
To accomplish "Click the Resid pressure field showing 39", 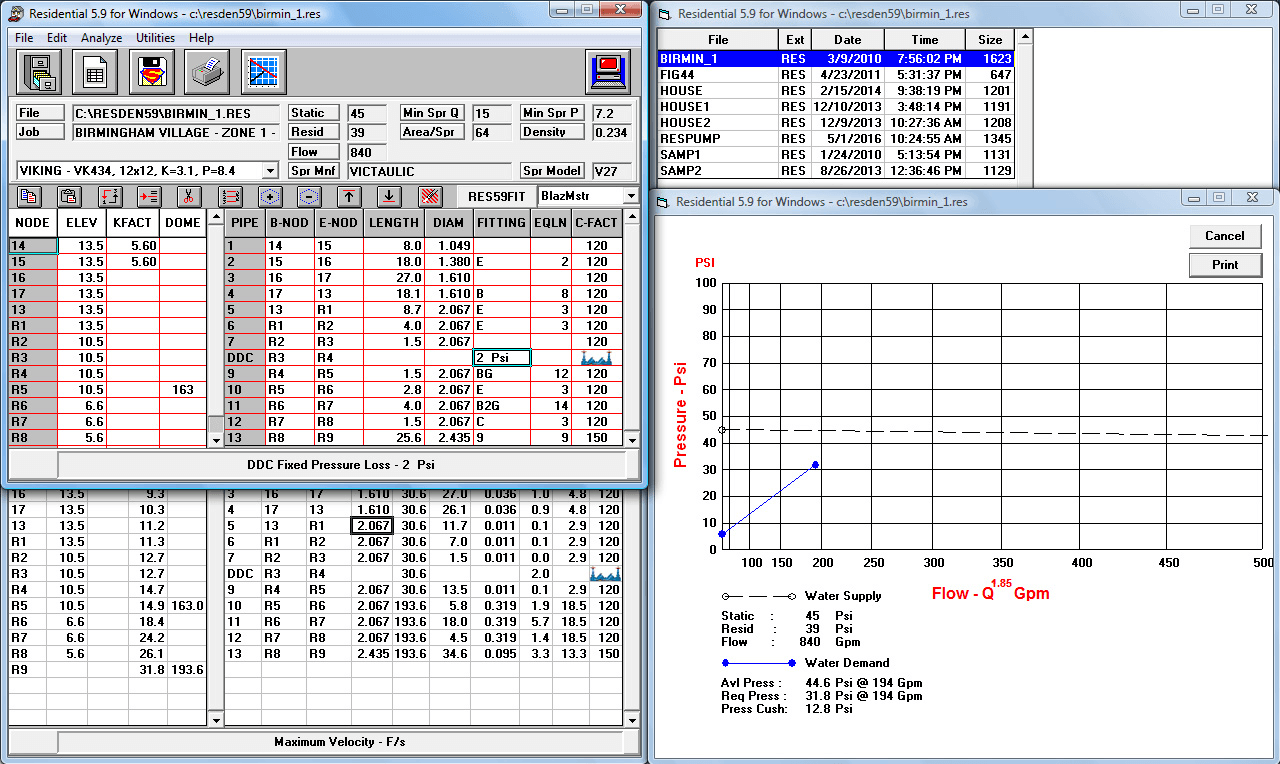I will click(369, 132).
